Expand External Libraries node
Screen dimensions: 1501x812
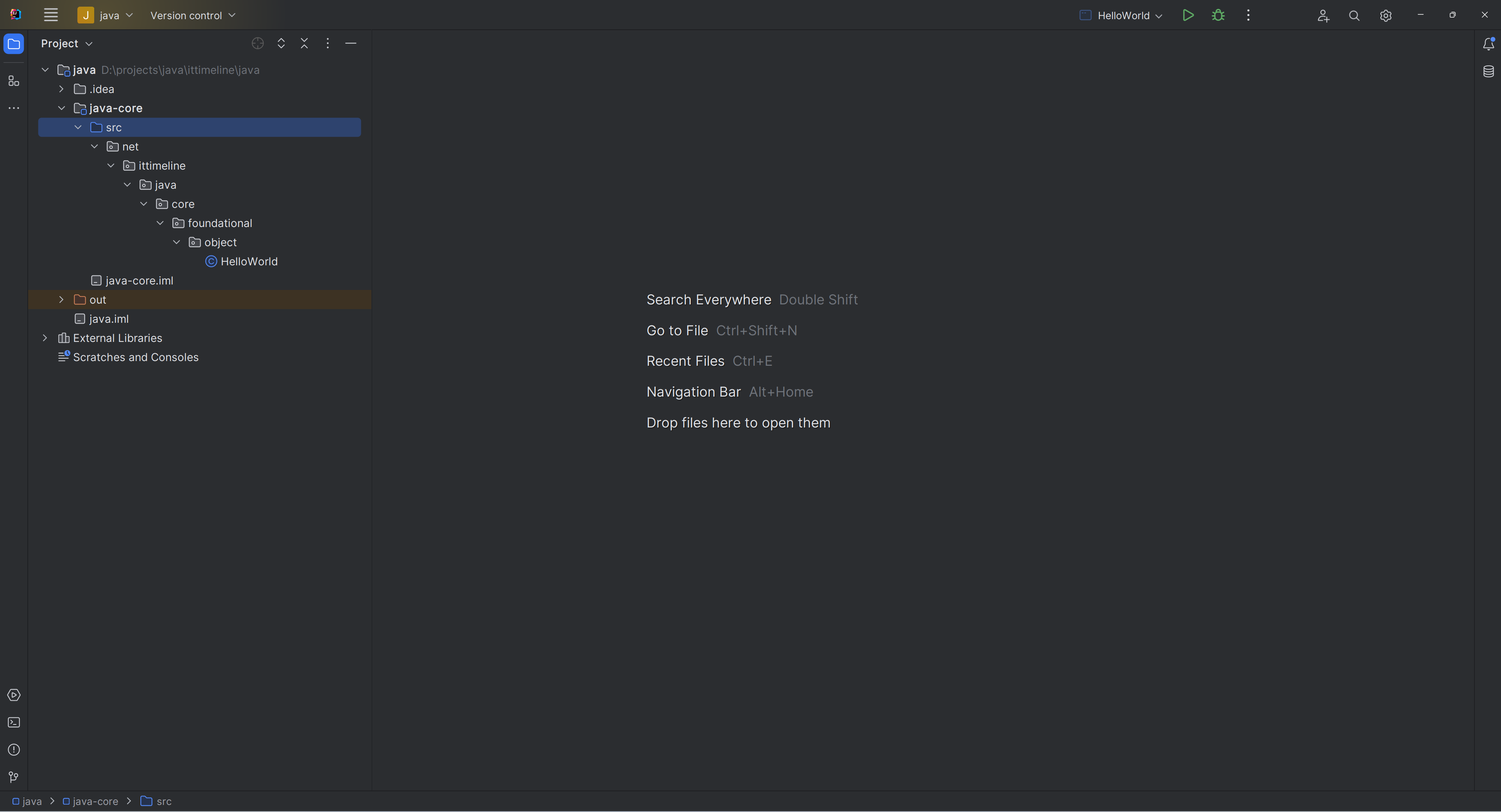click(x=45, y=338)
